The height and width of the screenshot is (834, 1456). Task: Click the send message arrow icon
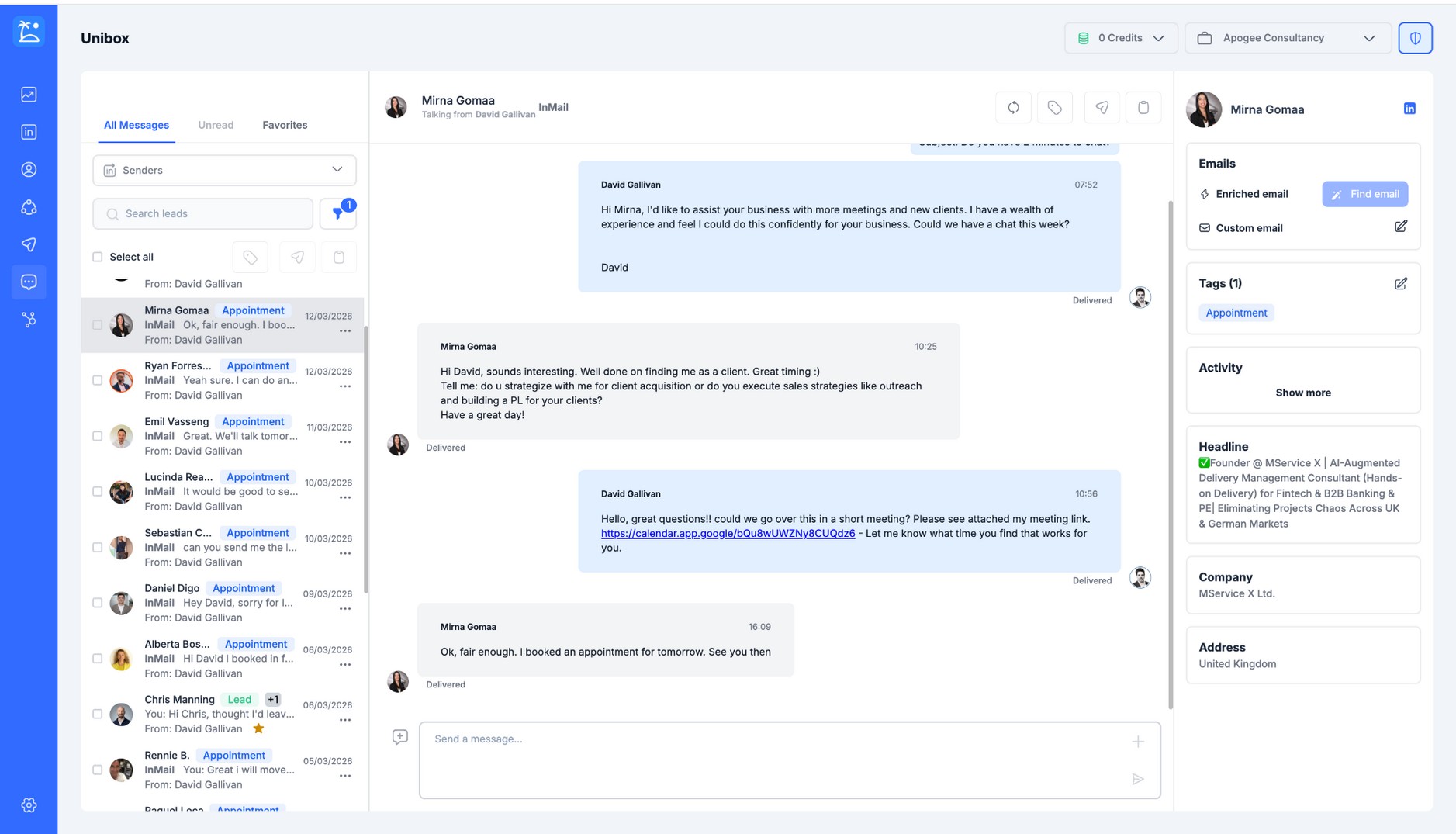[x=1137, y=779]
